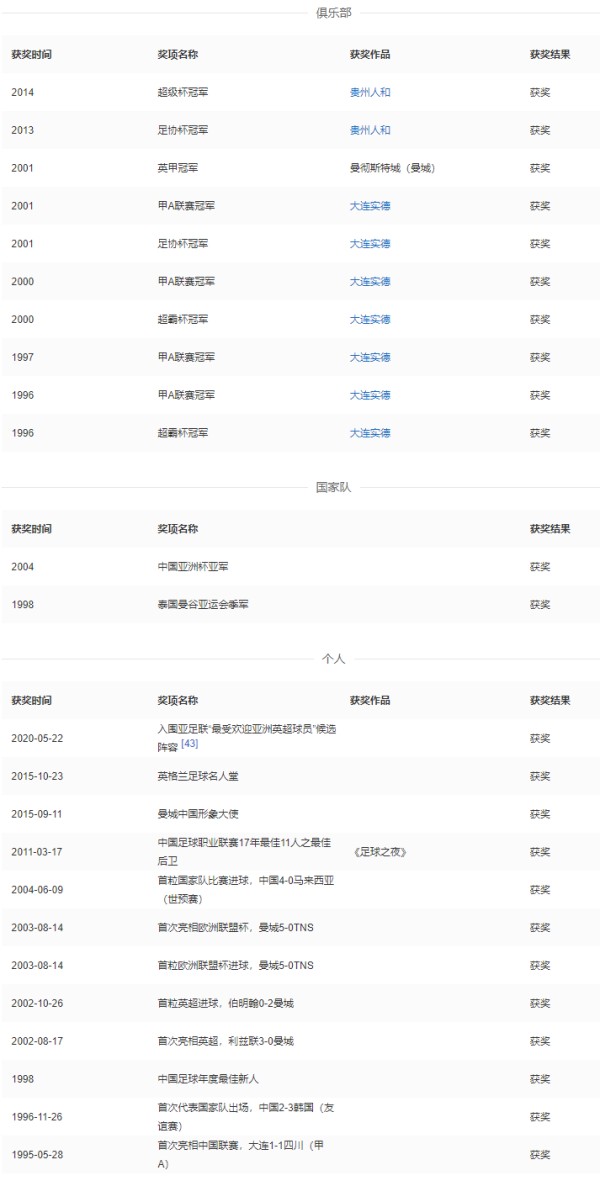Click 曼城中国形象大使 award cell

(198, 814)
